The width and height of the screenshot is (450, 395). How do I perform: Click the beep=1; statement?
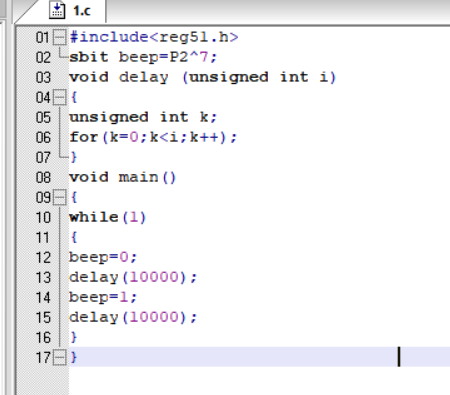(103, 297)
